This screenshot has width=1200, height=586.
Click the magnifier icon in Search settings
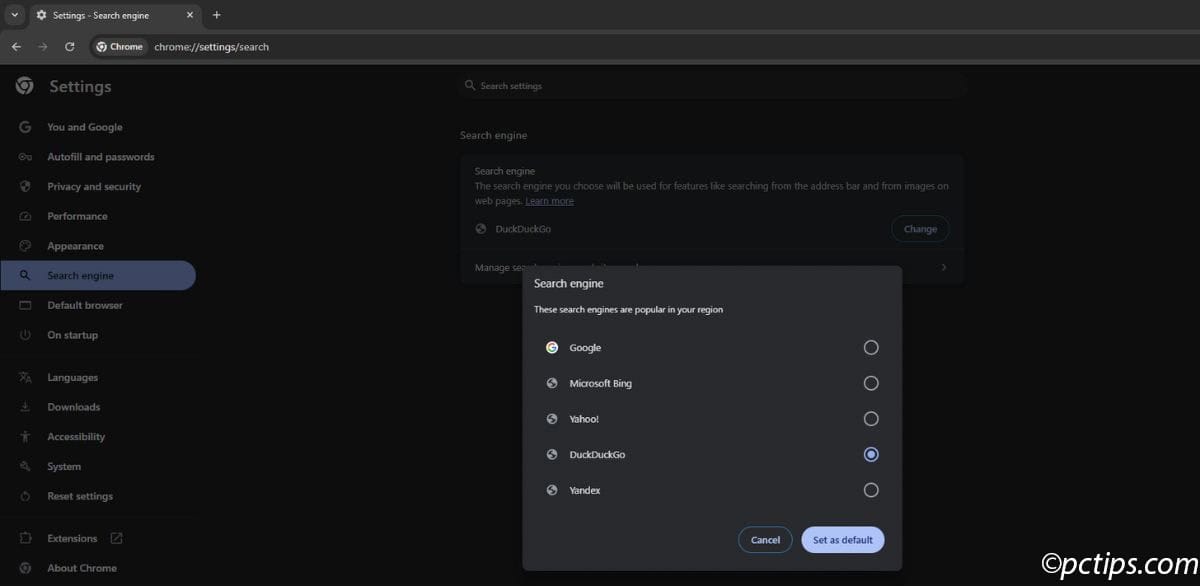[x=470, y=86]
